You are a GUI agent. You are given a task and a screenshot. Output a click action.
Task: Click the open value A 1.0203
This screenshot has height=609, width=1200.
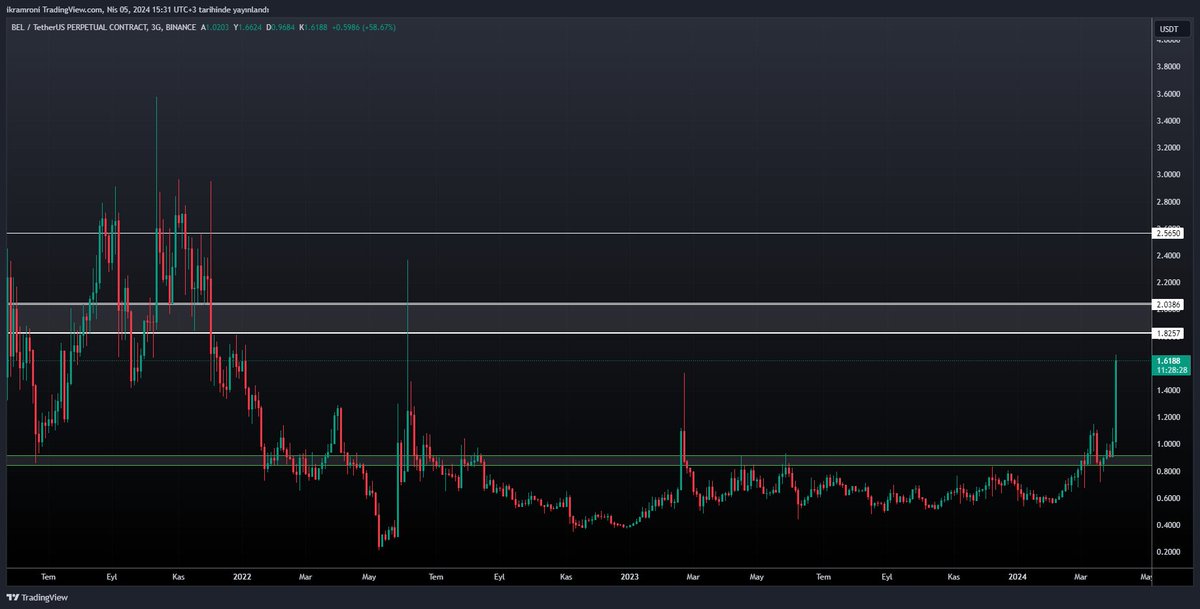pos(216,27)
